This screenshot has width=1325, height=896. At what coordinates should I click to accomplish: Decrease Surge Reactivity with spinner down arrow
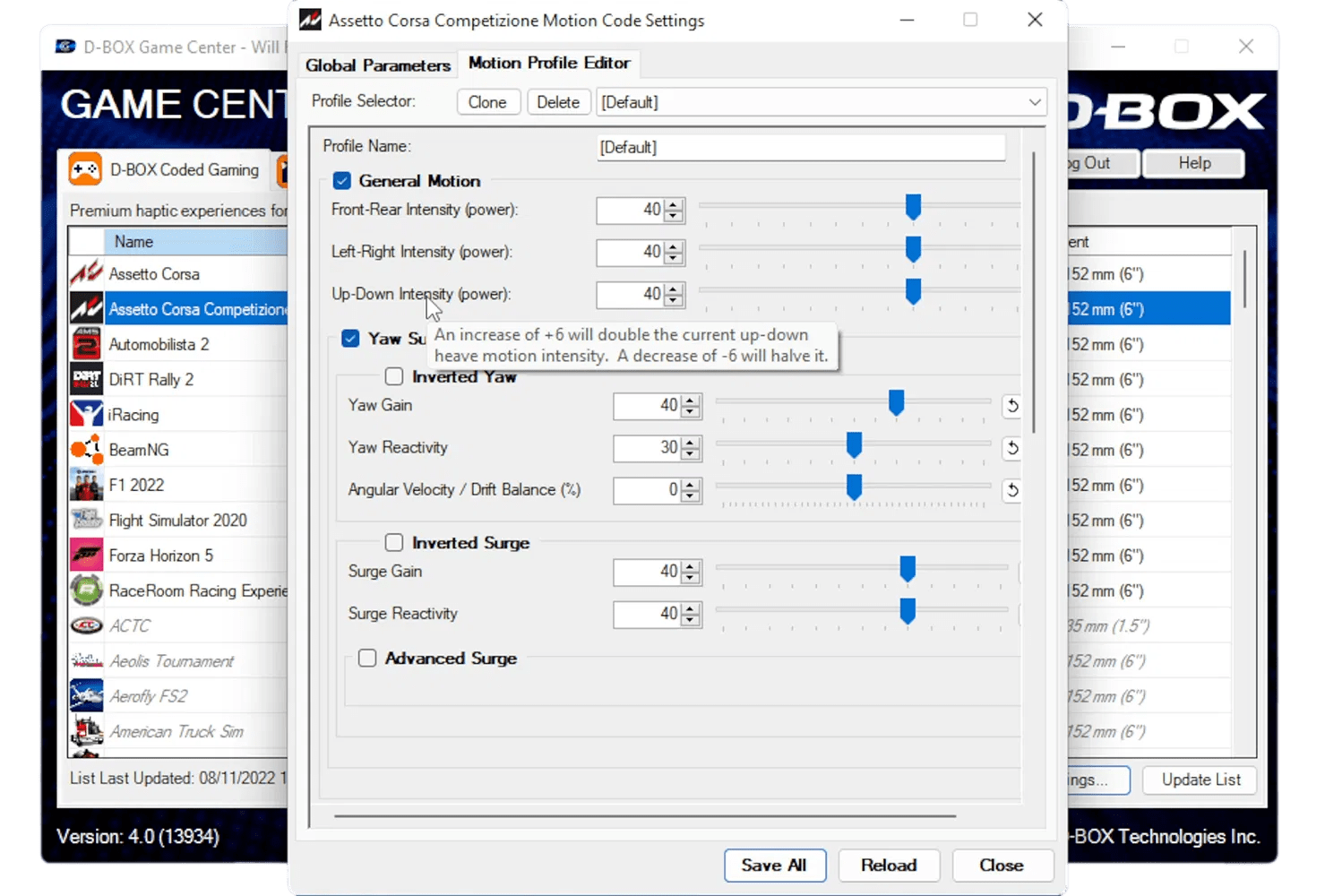[x=691, y=620]
